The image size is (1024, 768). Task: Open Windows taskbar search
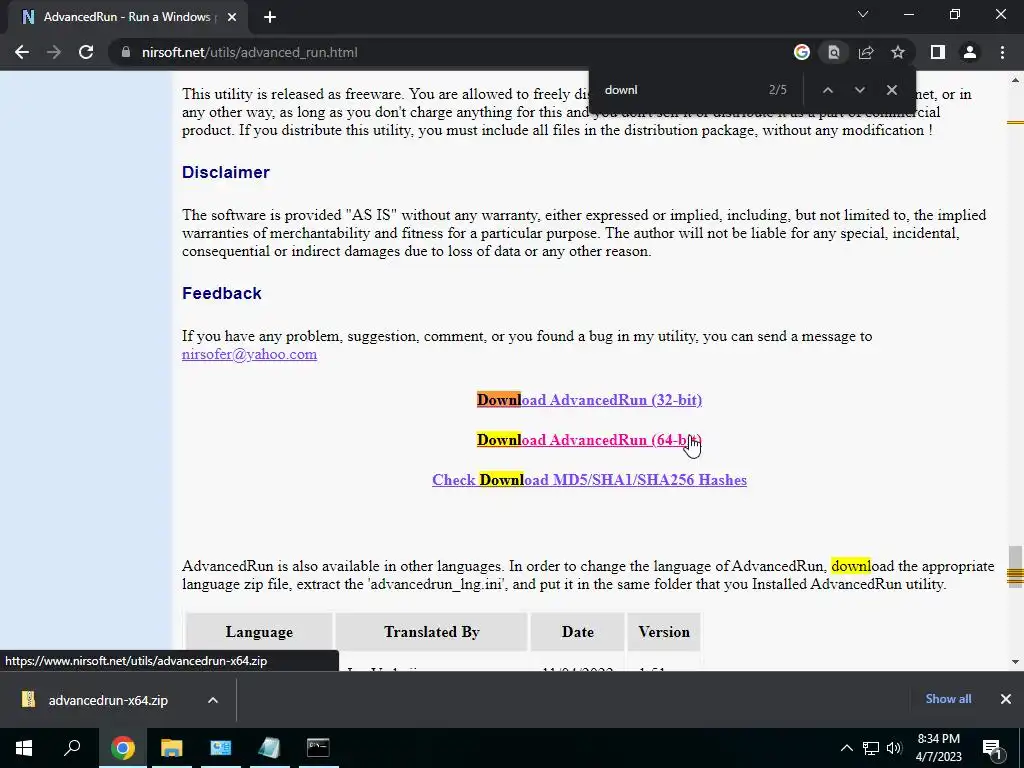point(72,748)
